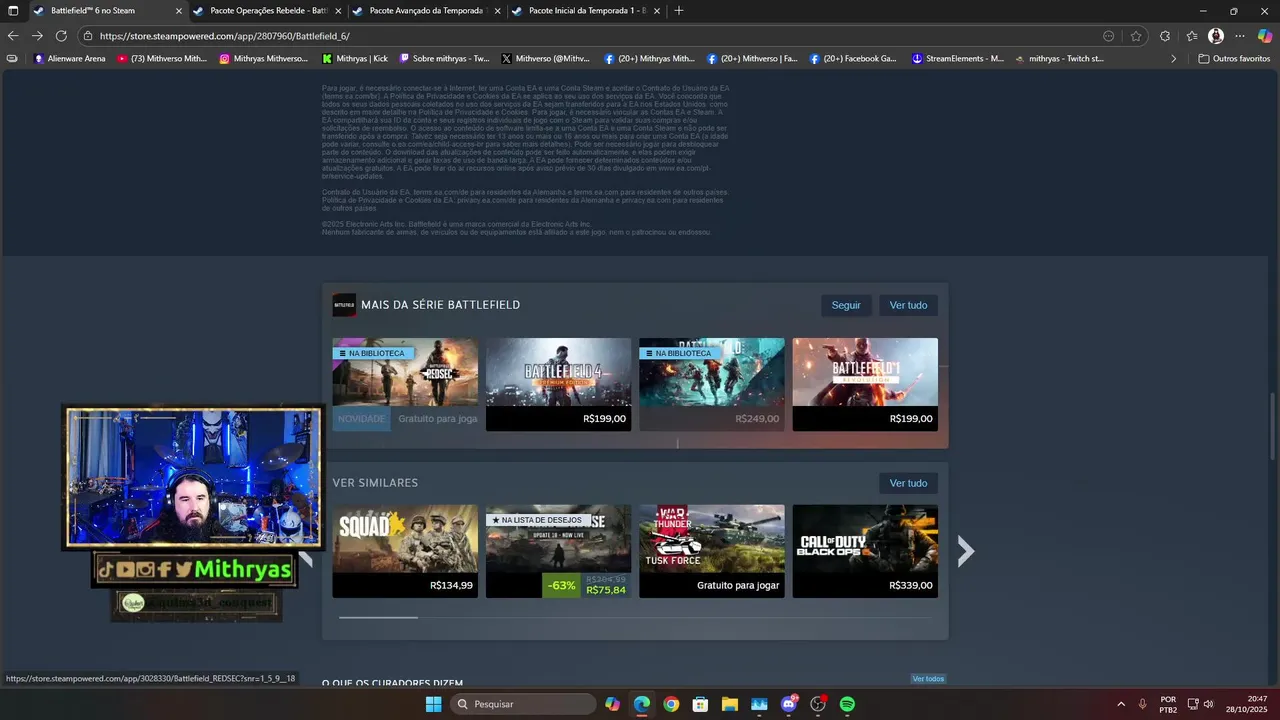Follow the Battlefield series with Seguir

846,305
